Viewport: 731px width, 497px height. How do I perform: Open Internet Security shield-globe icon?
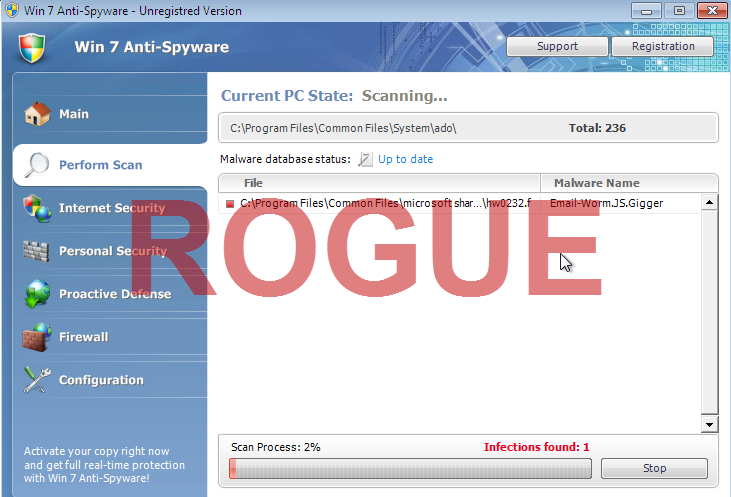tap(37, 208)
